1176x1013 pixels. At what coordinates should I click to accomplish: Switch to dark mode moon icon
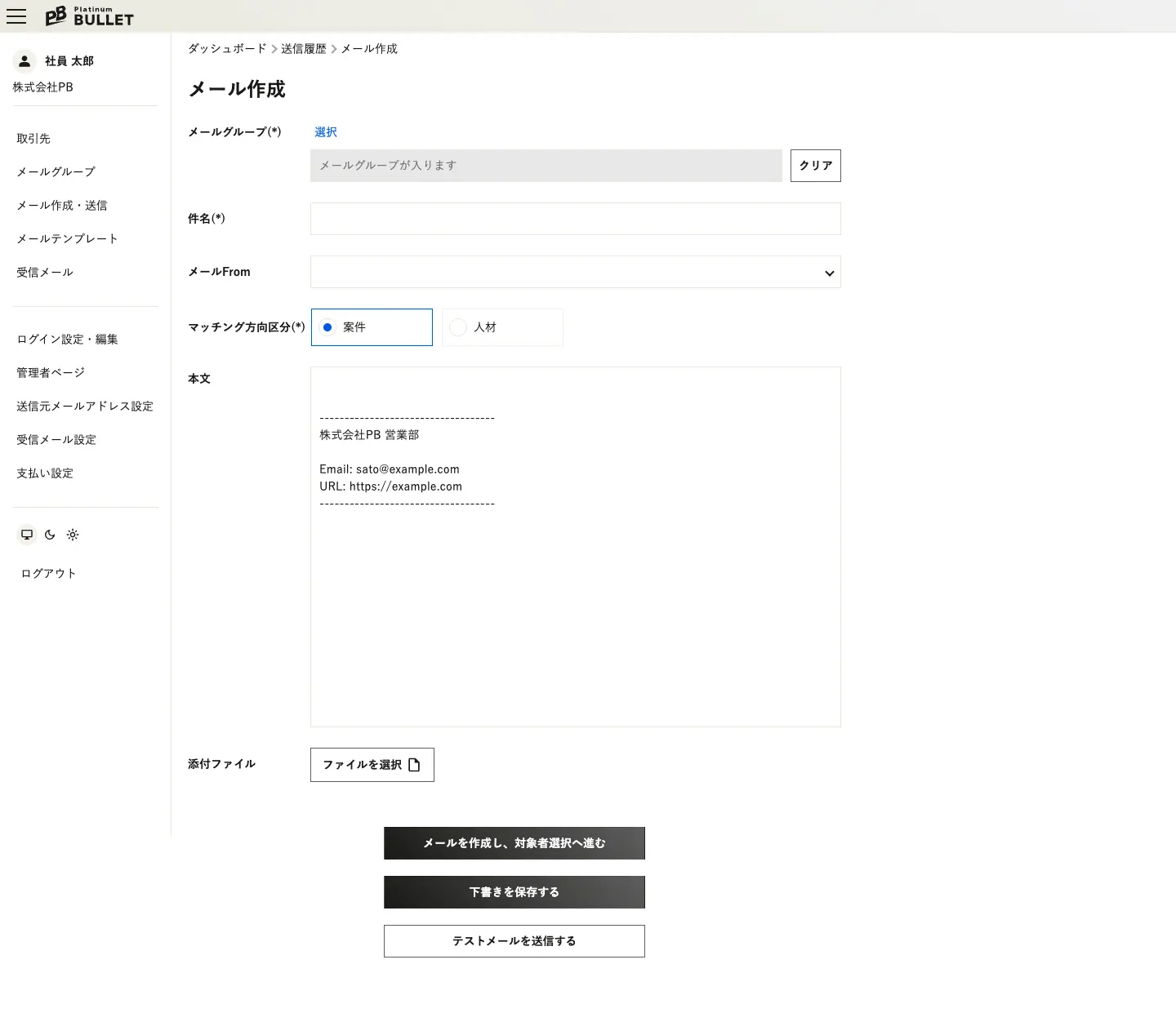pyautogui.click(x=50, y=535)
